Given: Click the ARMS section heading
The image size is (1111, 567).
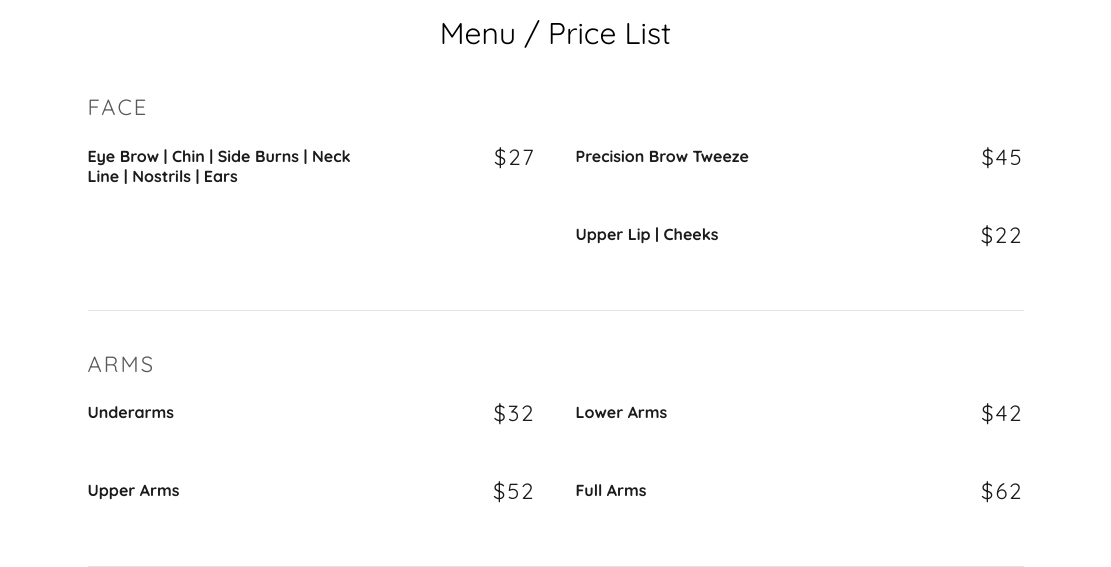Looking at the screenshot, I should click(x=121, y=365).
